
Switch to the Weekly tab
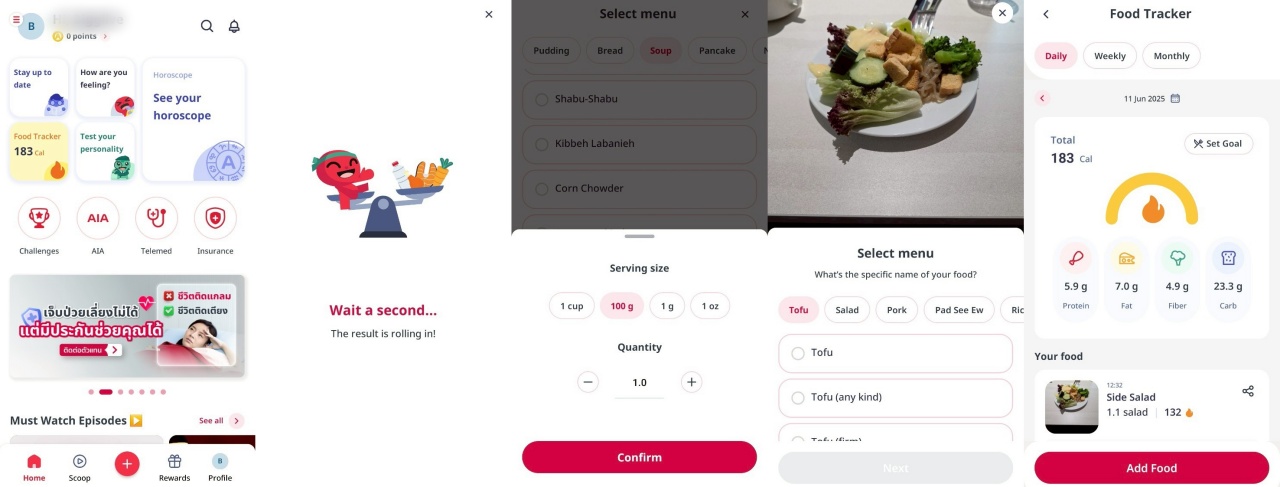(1110, 56)
